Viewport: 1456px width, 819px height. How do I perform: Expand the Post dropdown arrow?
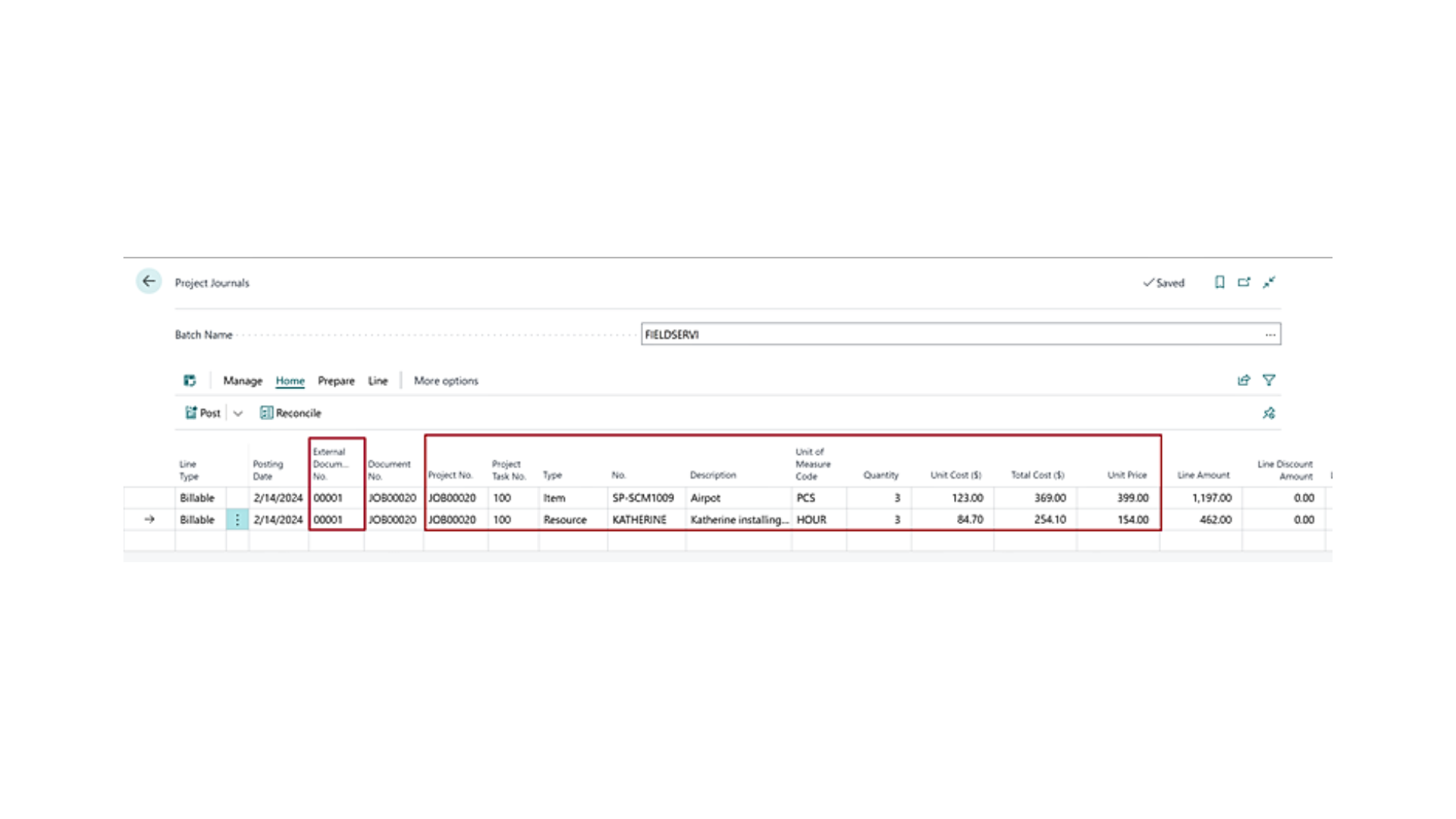coord(238,413)
